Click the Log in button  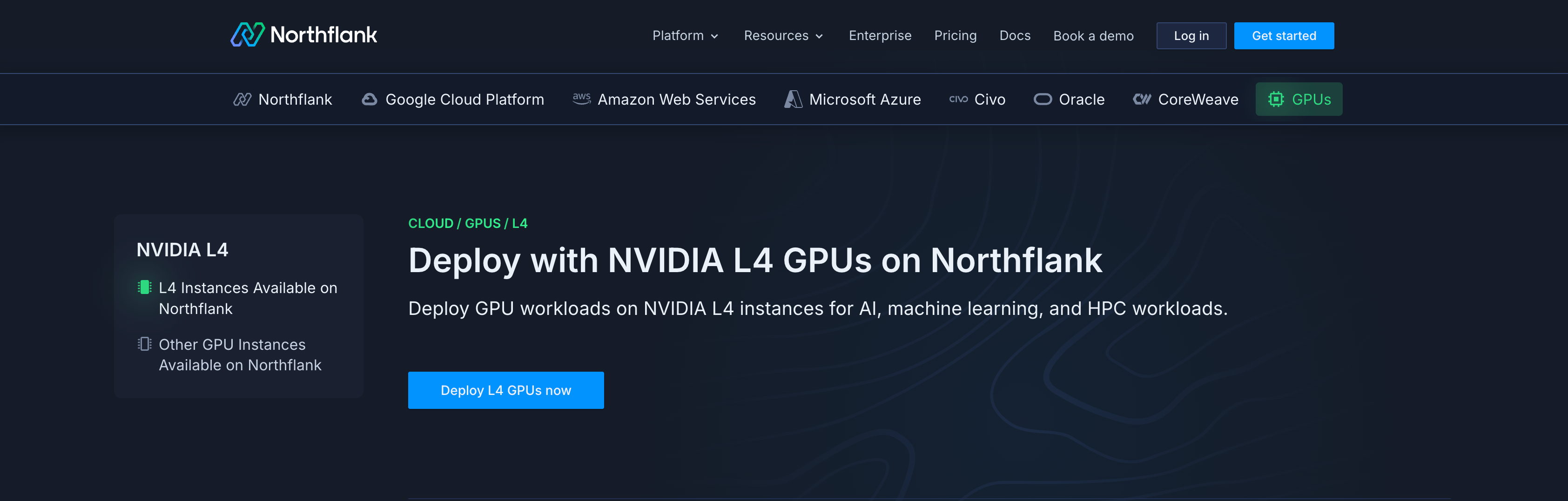[1191, 36]
